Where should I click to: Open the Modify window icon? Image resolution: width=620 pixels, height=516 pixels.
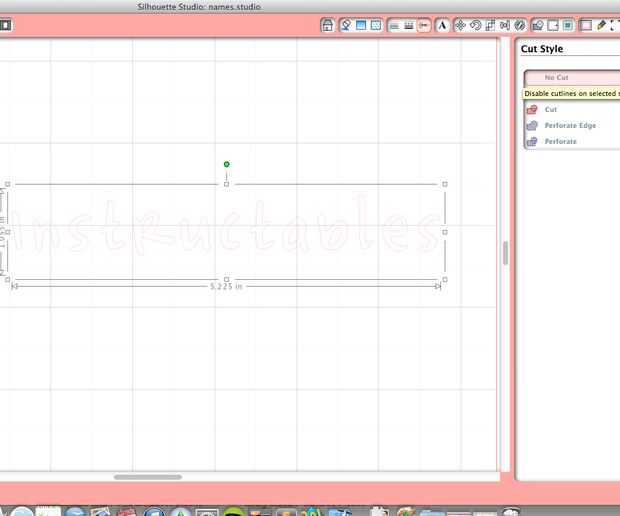520,25
